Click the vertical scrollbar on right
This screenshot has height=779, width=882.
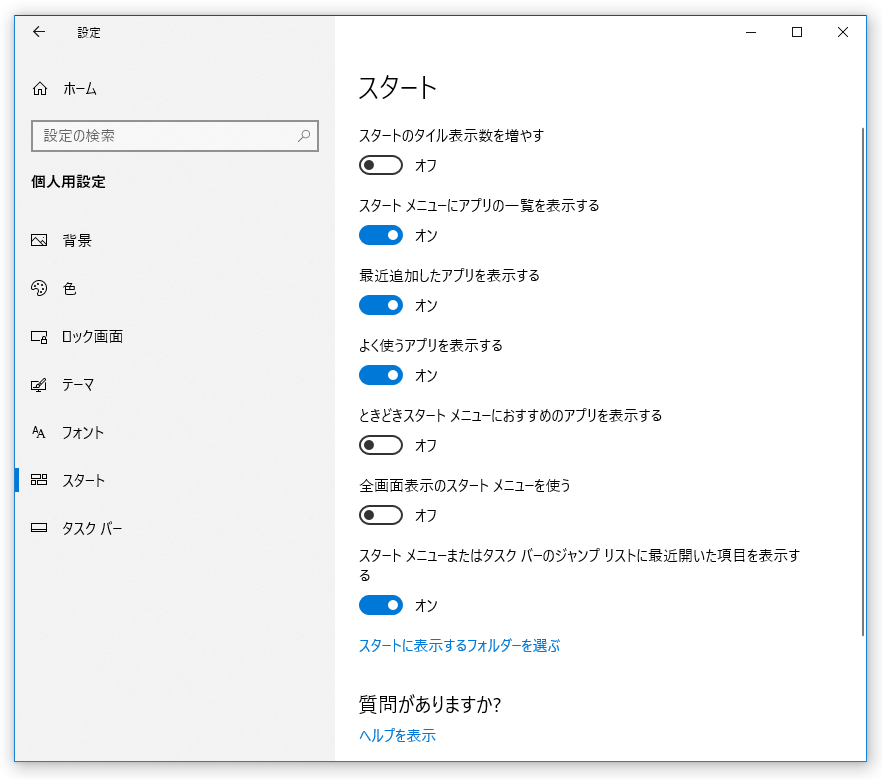coord(862,382)
